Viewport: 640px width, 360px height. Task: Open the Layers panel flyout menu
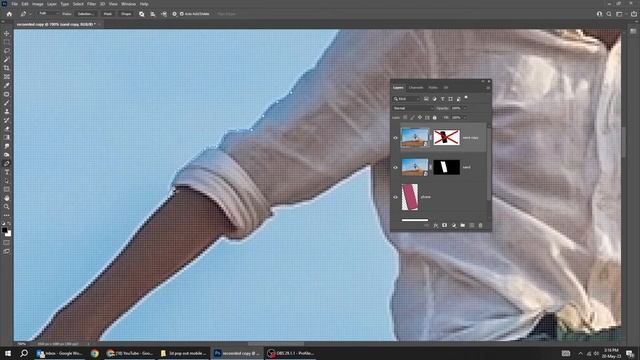pos(488,87)
